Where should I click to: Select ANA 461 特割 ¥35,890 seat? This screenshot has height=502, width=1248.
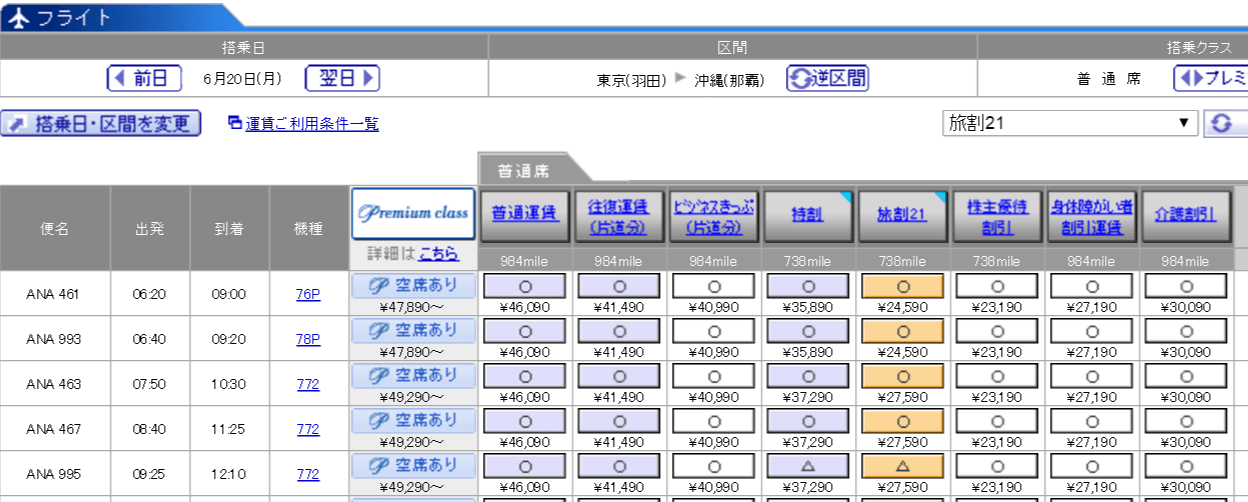tap(807, 286)
